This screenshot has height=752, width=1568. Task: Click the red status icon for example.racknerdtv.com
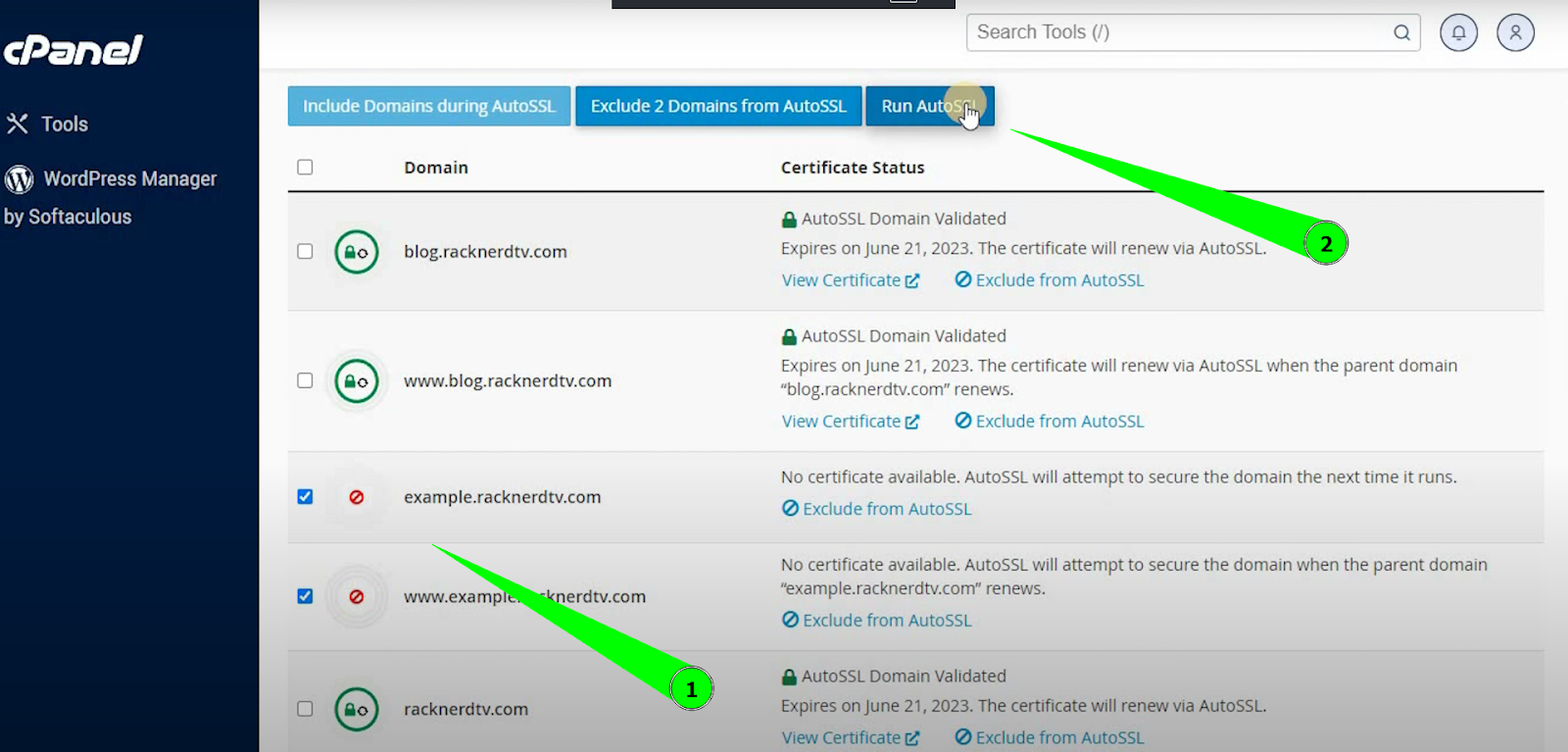tap(357, 497)
